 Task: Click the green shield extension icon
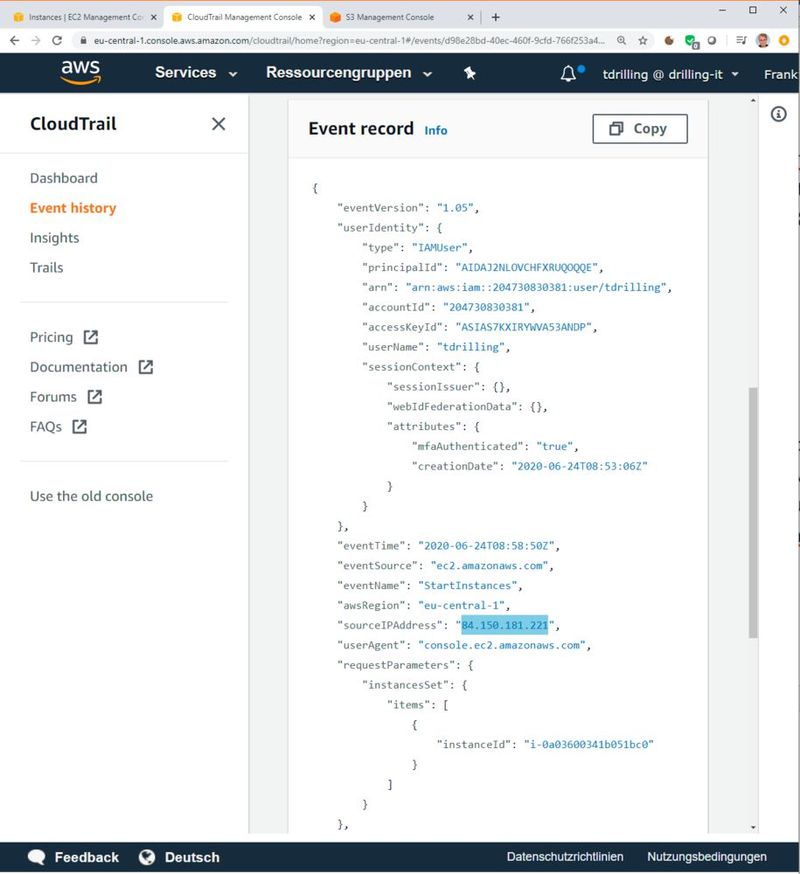[691, 41]
